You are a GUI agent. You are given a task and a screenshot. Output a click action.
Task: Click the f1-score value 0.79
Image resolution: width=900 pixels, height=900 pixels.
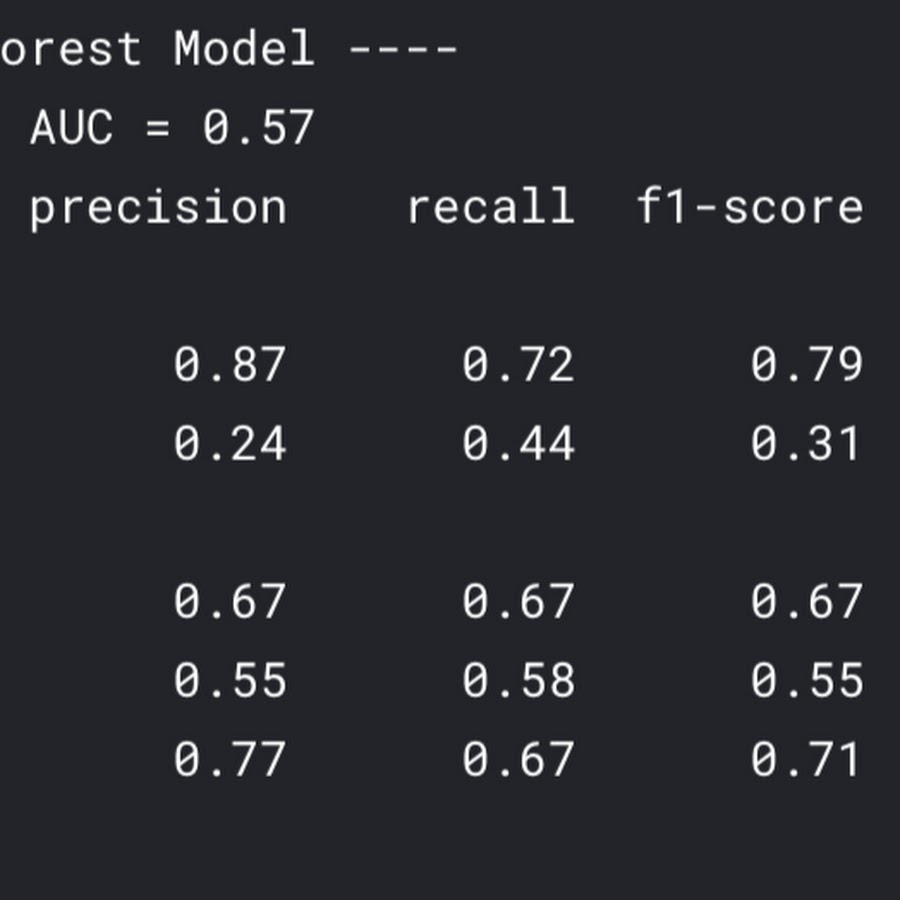tap(806, 364)
